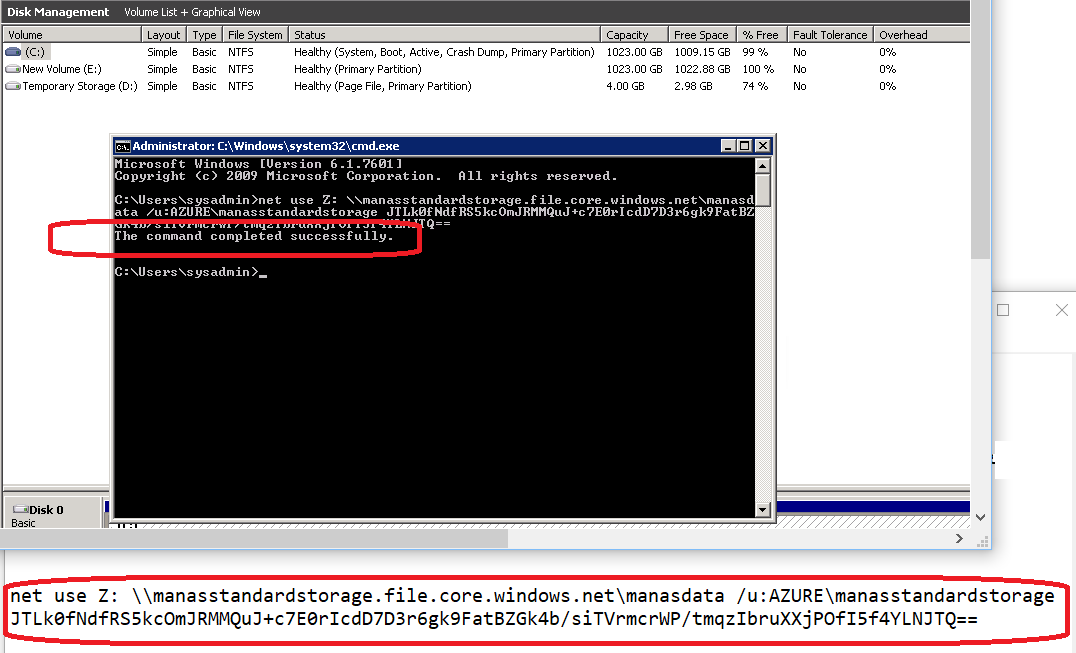
Task: Click the horizontal scrollbar right arrow
Action: click(x=959, y=539)
